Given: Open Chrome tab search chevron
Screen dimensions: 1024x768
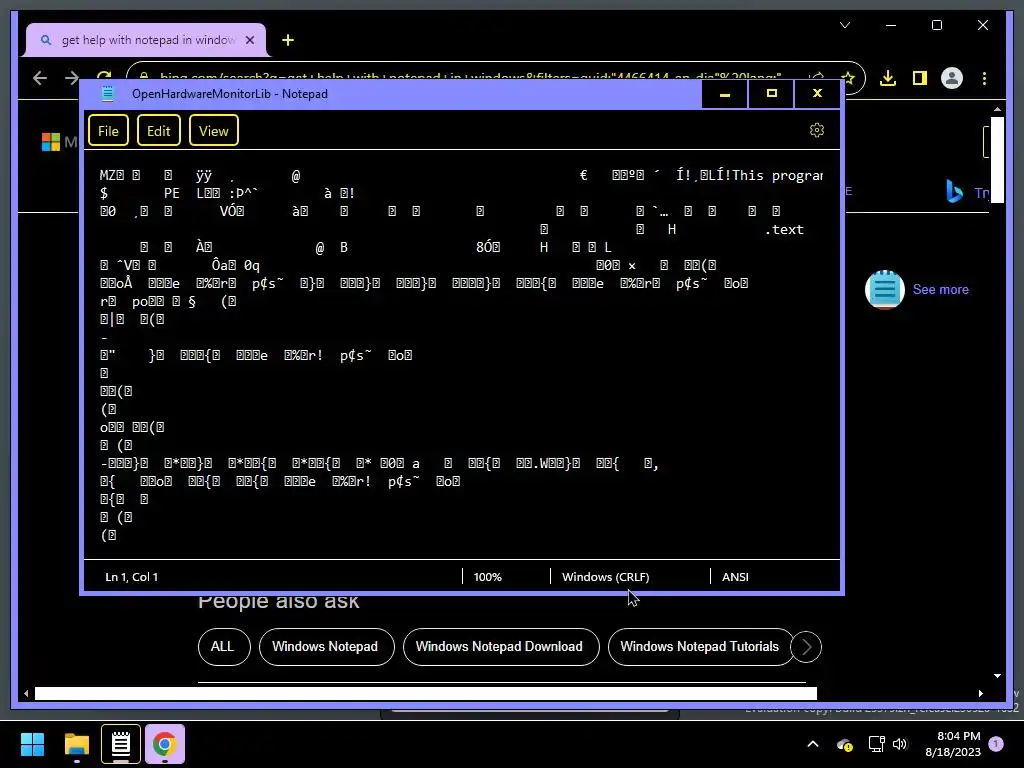Looking at the screenshot, I should point(844,25).
